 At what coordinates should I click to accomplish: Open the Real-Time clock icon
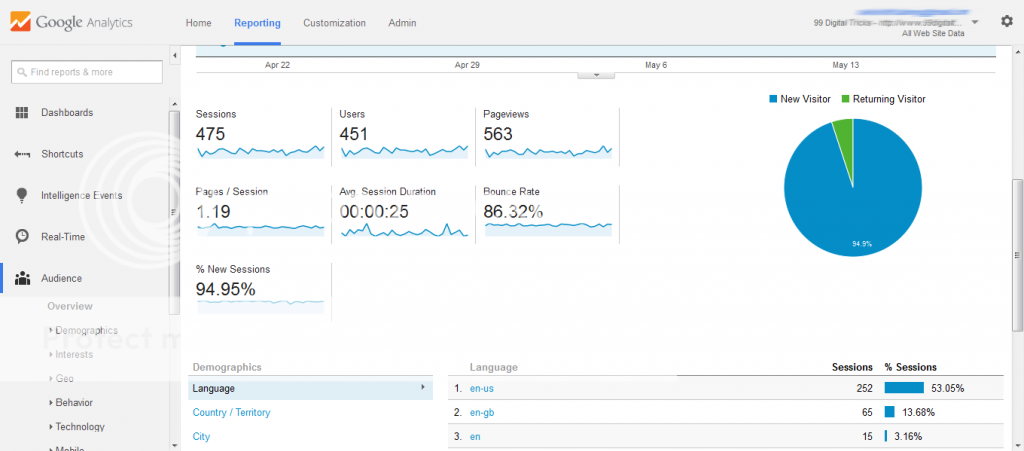[22, 236]
